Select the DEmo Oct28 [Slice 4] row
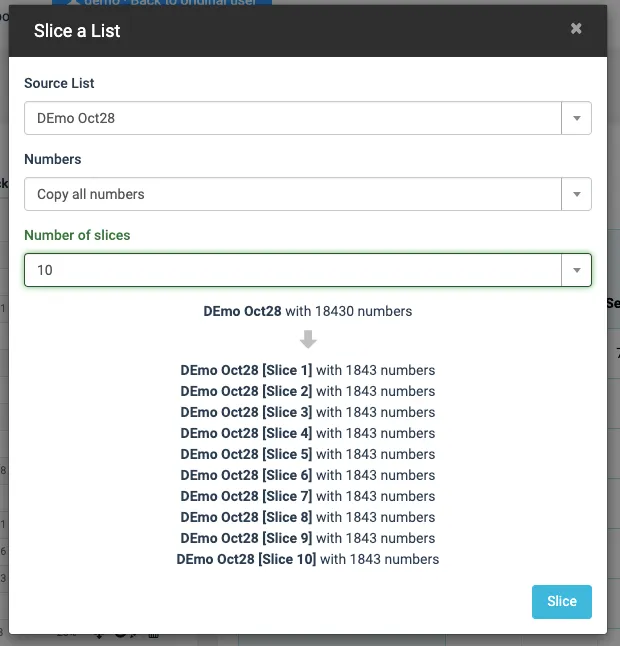This screenshot has width=620, height=646. click(308, 433)
